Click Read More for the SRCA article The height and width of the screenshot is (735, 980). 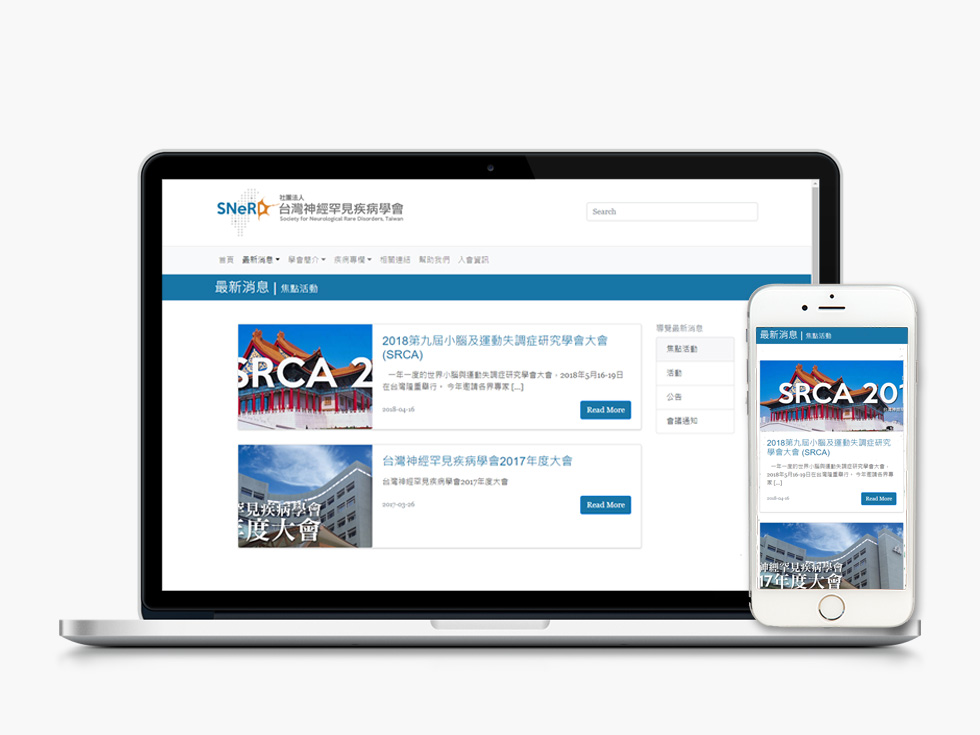click(x=605, y=410)
